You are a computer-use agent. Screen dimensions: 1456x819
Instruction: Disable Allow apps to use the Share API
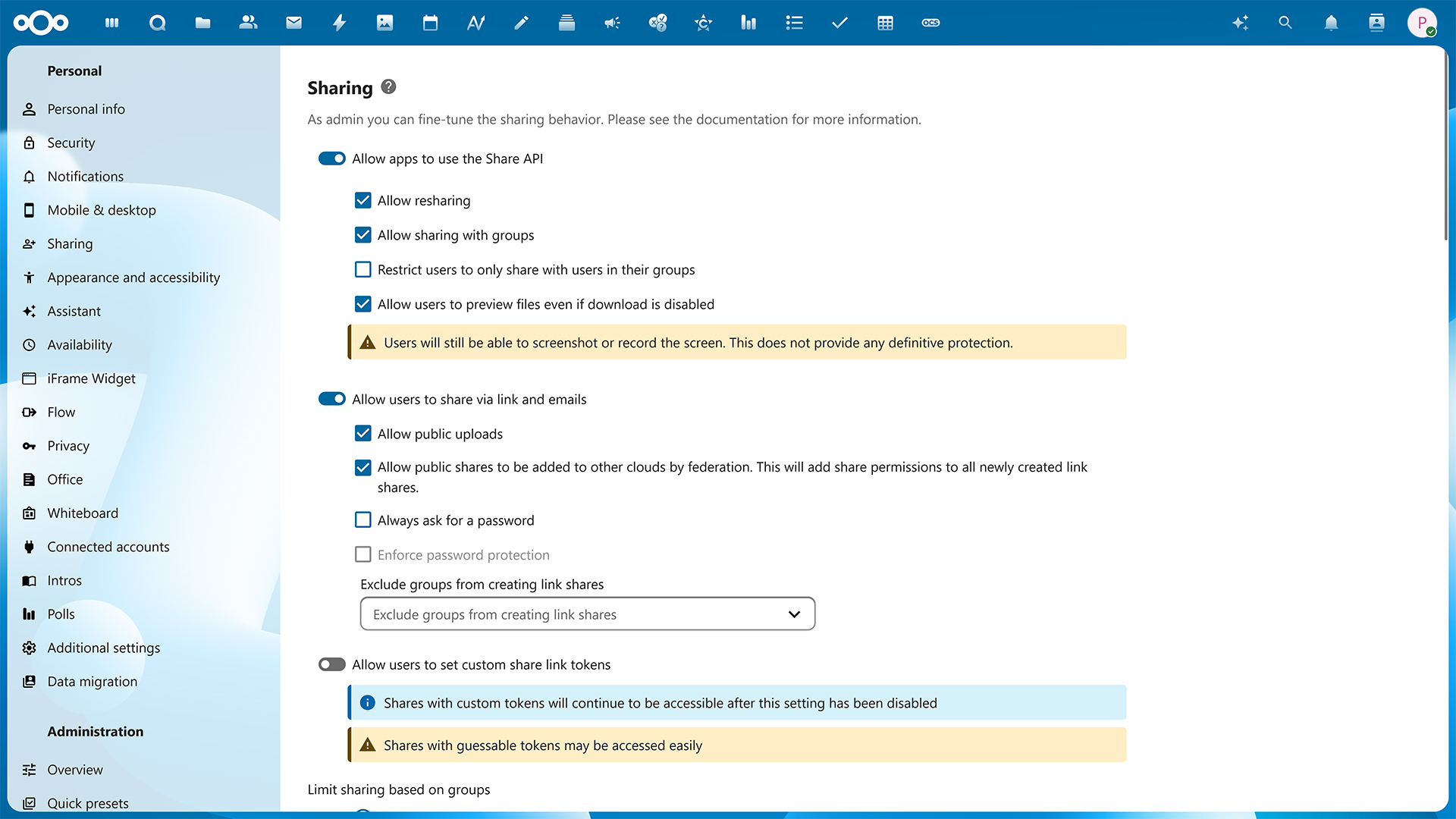point(332,158)
